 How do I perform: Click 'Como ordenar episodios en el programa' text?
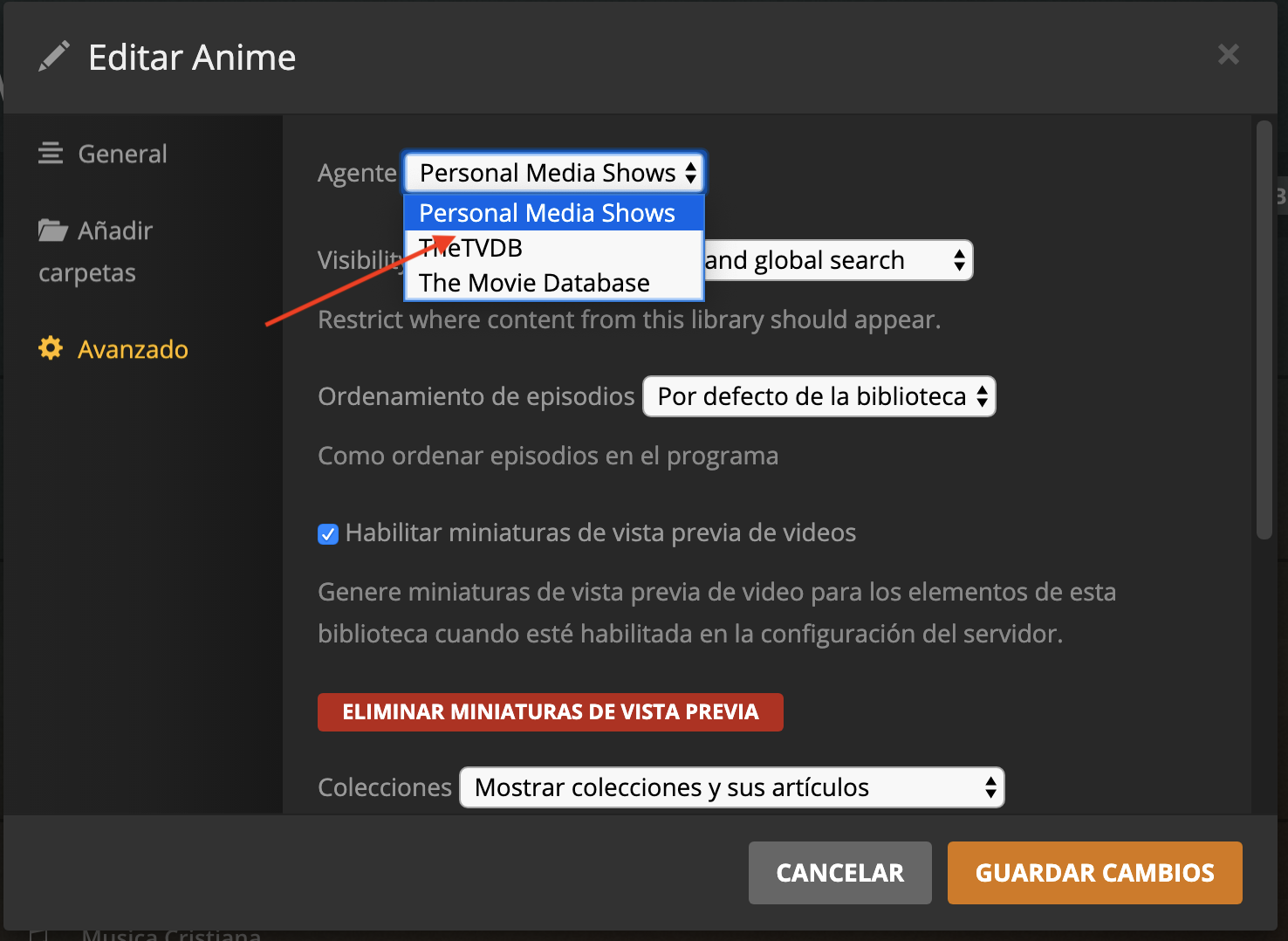(x=548, y=456)
